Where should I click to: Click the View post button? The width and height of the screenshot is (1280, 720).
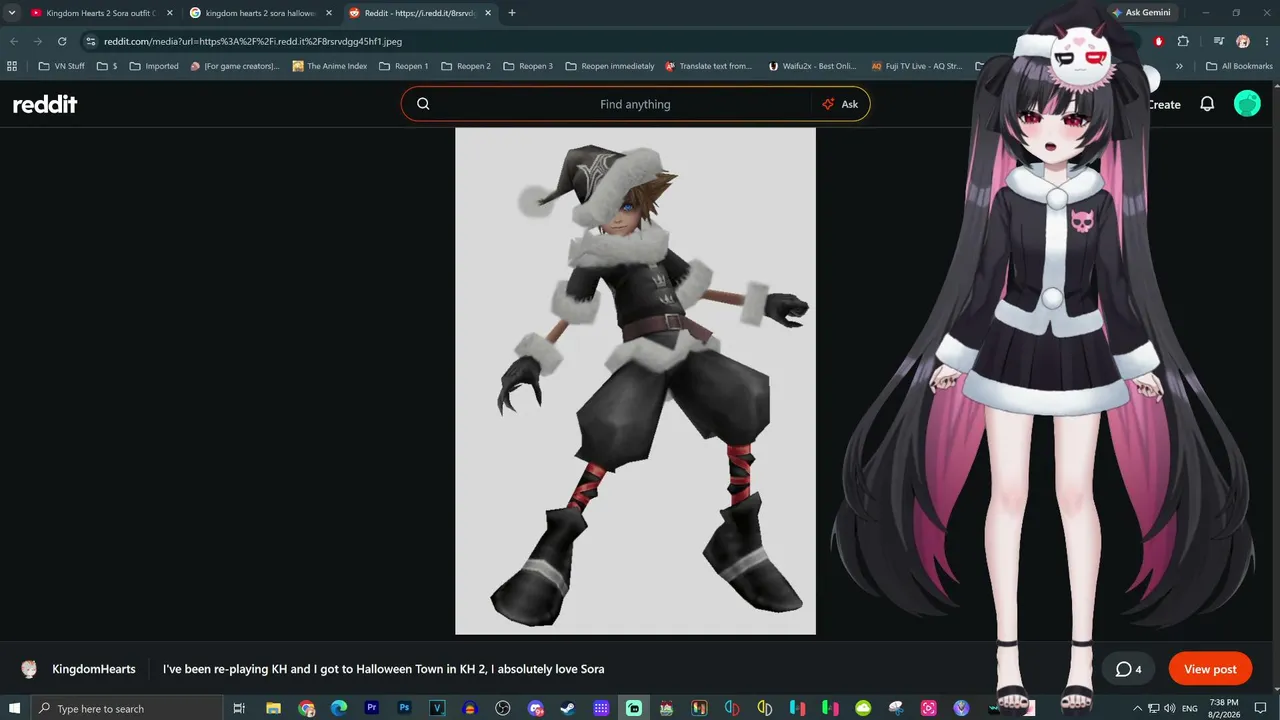point(1210,669)
